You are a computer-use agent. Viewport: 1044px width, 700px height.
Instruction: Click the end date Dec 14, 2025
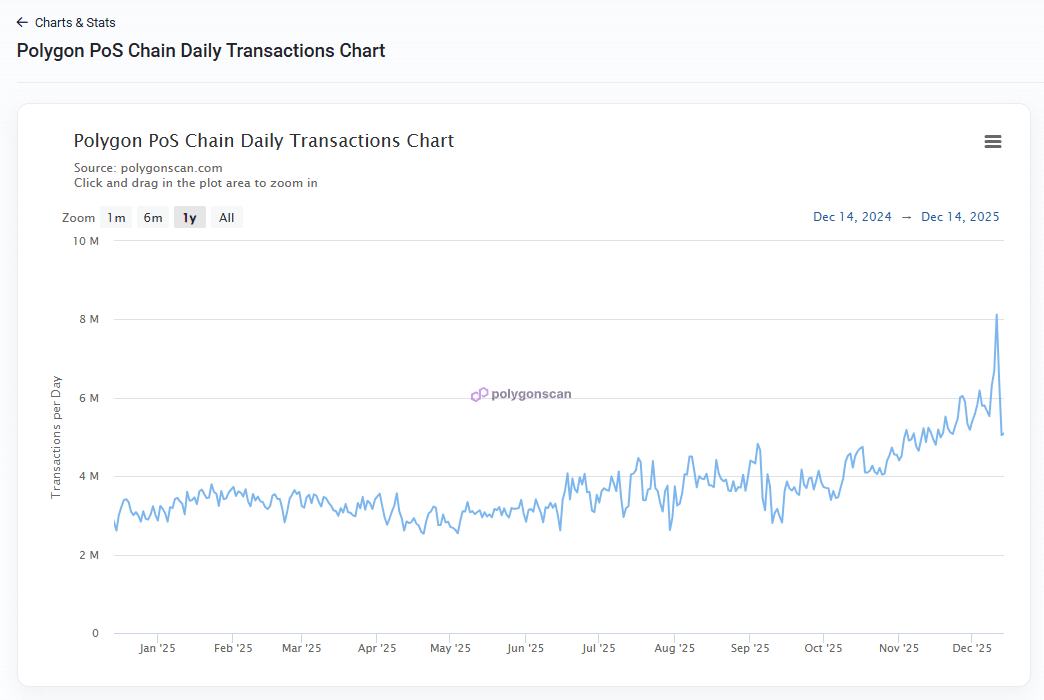[x=960, y=216]
